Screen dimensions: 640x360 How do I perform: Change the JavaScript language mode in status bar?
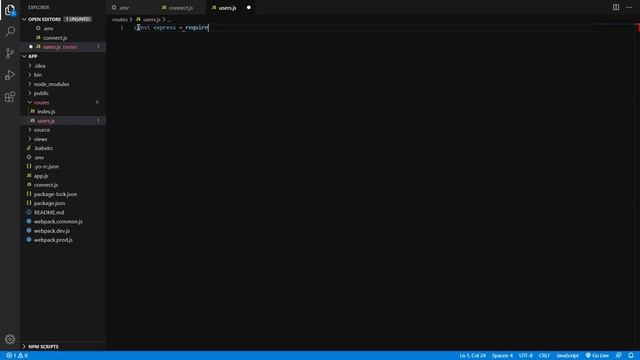click(x=567, y=356)
